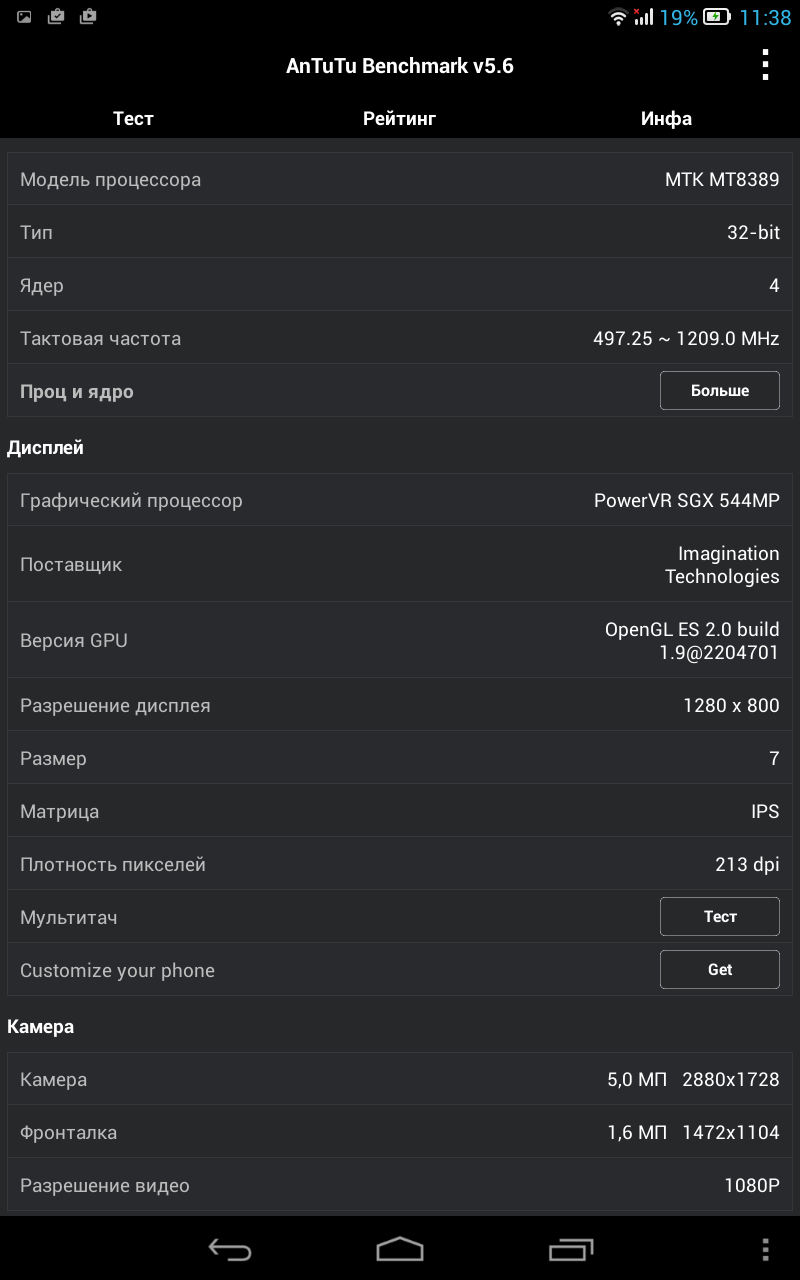Viewport: 800px width, 1280px height.
Task: Open the Инфа tab
Action: (666, 118)
